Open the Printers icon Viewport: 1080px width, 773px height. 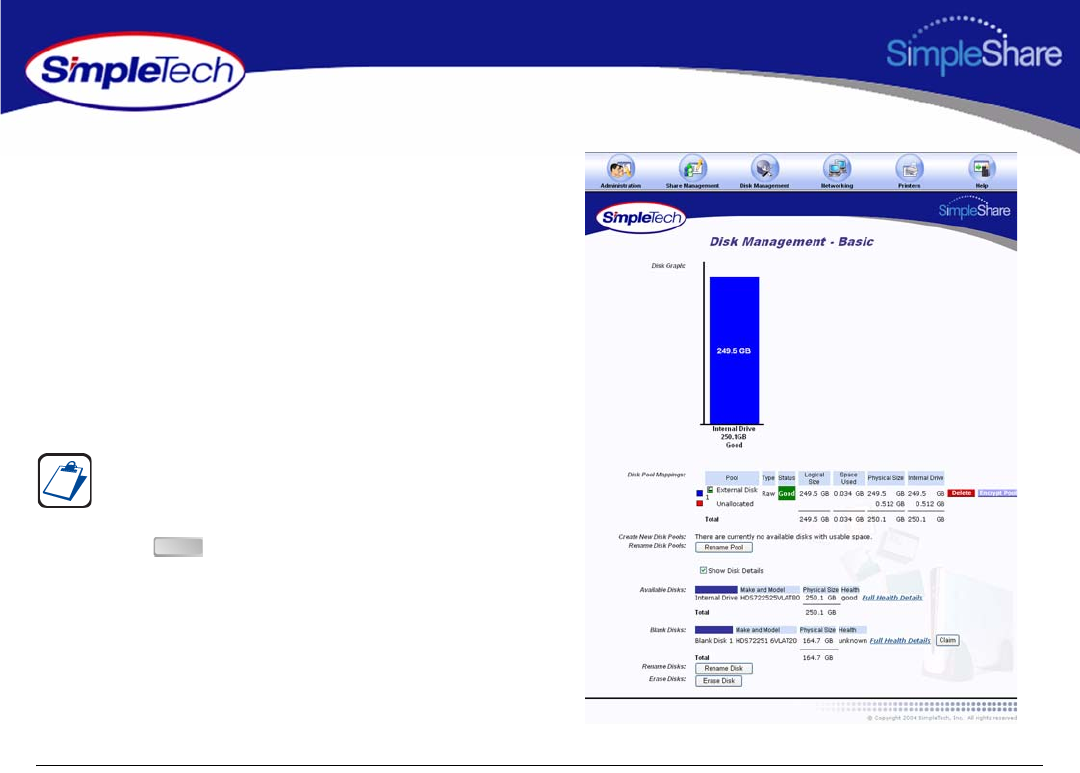909,169
